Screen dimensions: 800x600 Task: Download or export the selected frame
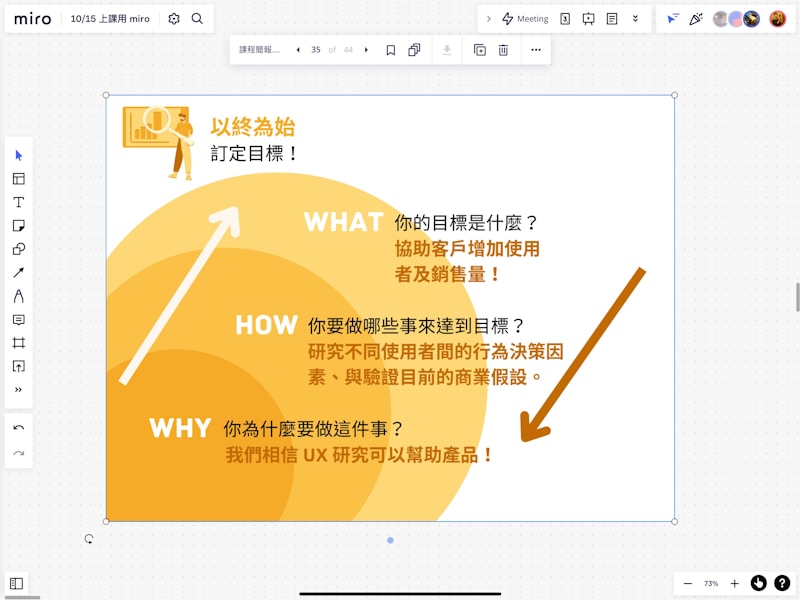tap(446, 49)
